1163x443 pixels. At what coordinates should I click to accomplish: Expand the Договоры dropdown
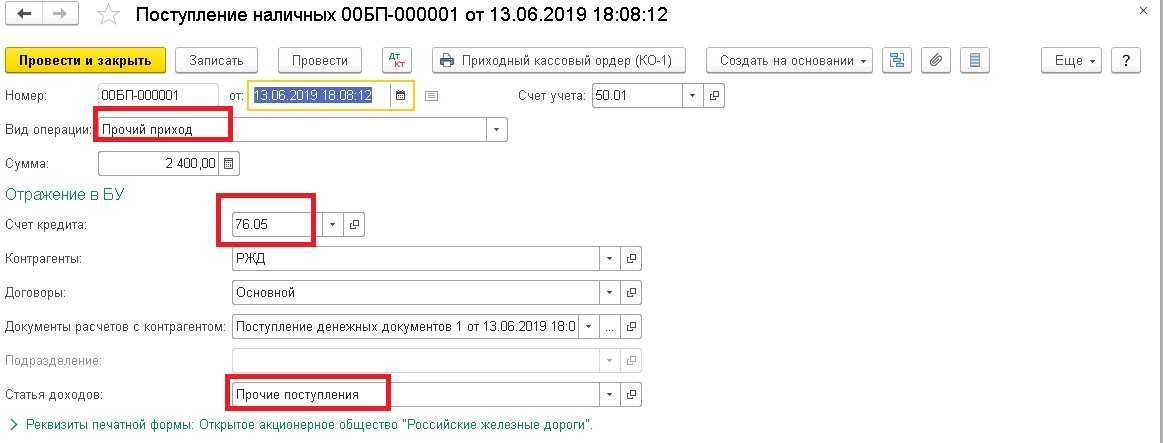click(610, 292)
